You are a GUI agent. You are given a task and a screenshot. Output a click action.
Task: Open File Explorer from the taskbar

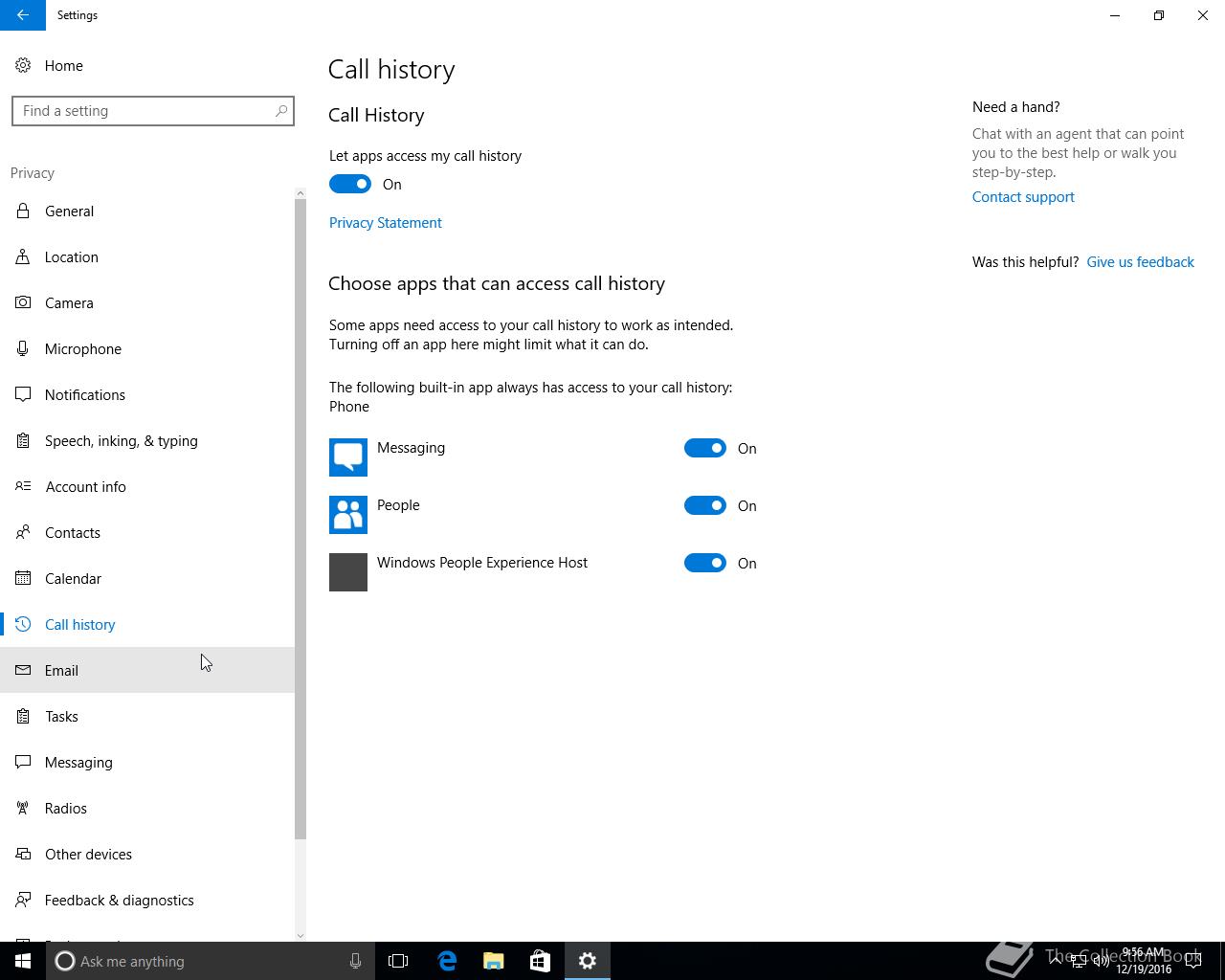[493, 961]
